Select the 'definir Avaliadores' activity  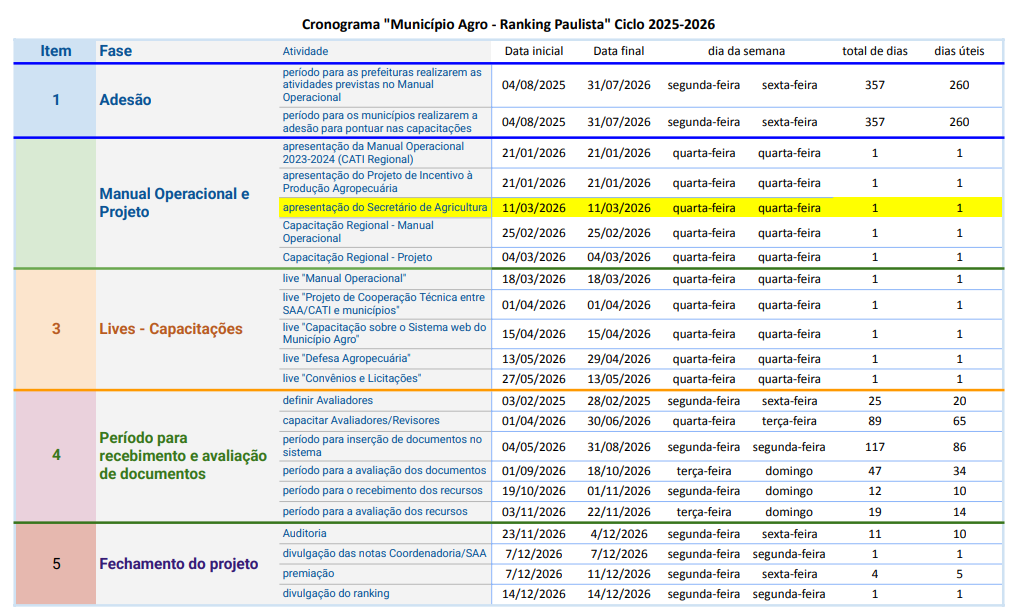point(327,401)
